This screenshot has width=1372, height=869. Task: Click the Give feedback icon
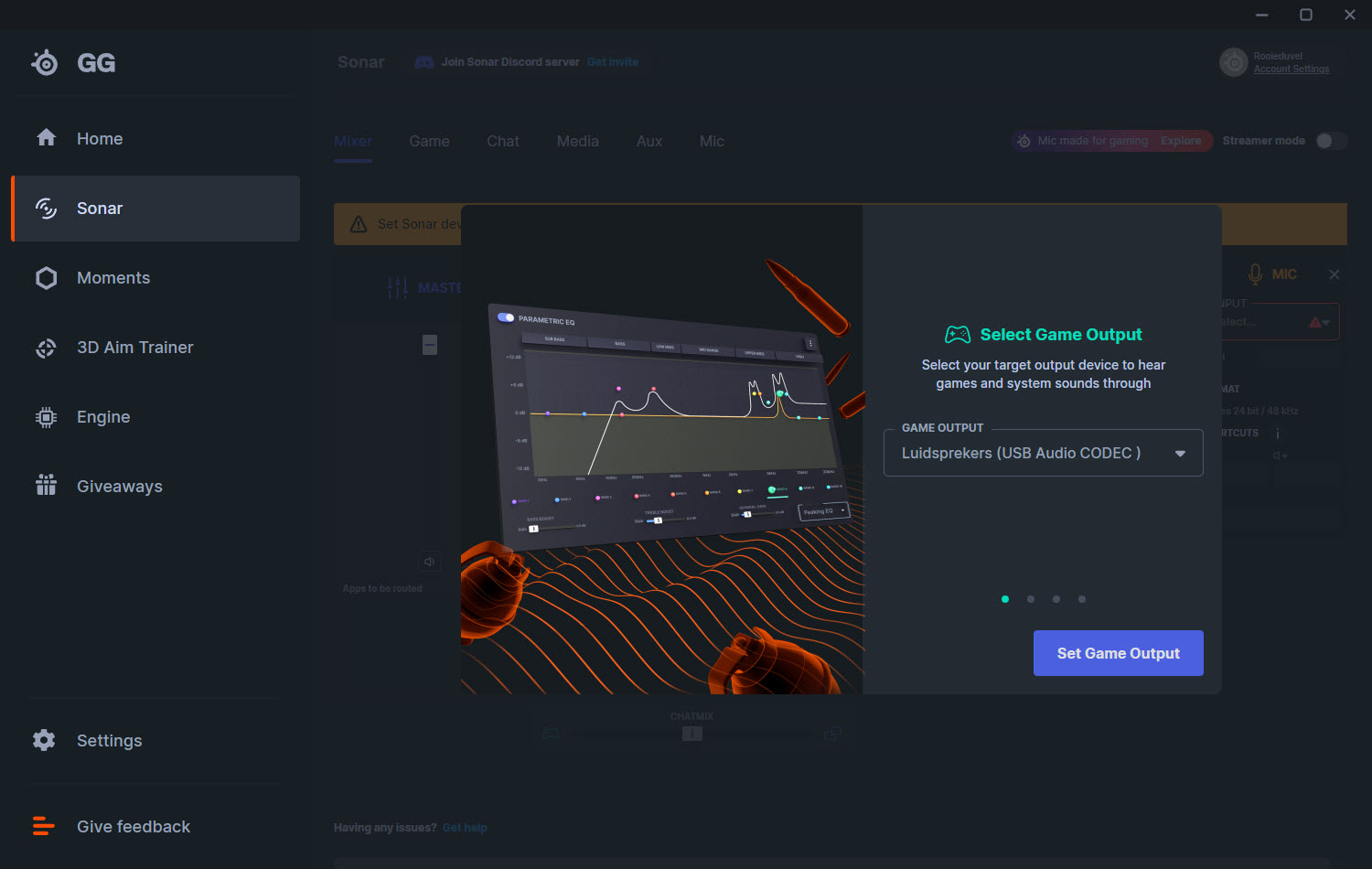44,826
